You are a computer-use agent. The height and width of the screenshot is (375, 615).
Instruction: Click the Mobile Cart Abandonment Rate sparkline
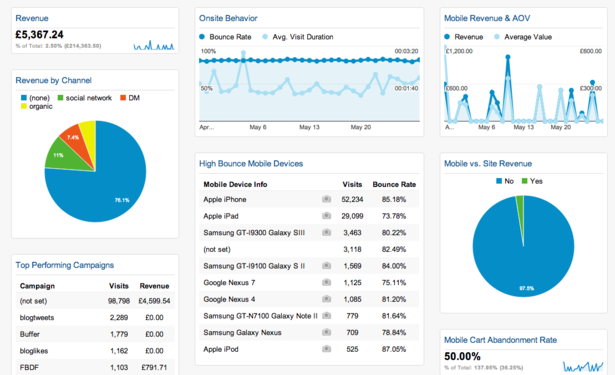pyautogui.click(x=583, y=367)
